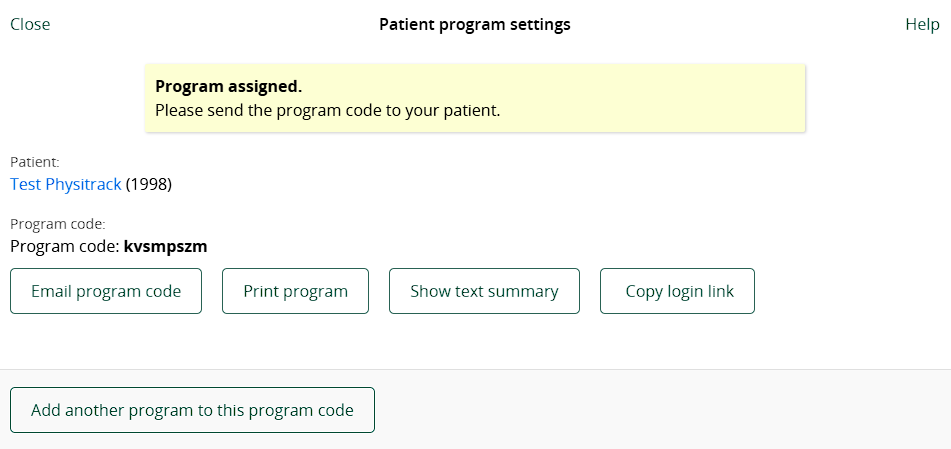Click the Email program code button
Viewport: 951px width, 449px height.
coord(106,291)
